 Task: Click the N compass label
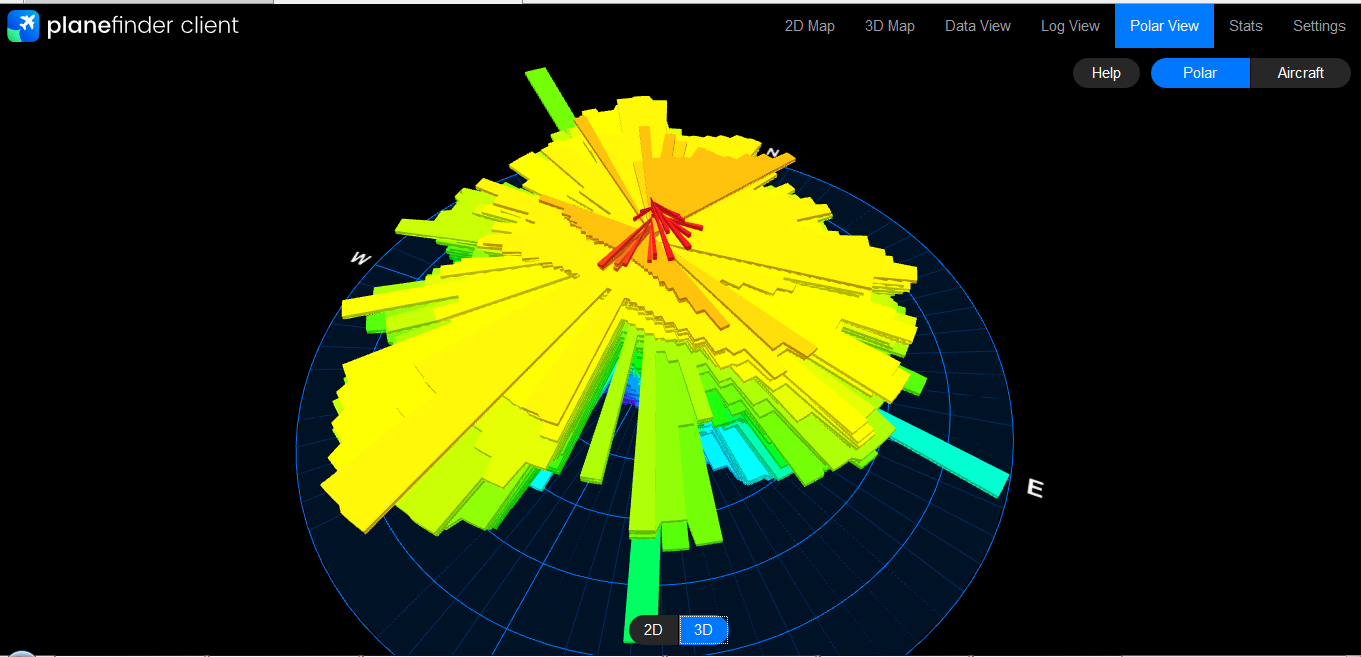(x=772, y=152)
